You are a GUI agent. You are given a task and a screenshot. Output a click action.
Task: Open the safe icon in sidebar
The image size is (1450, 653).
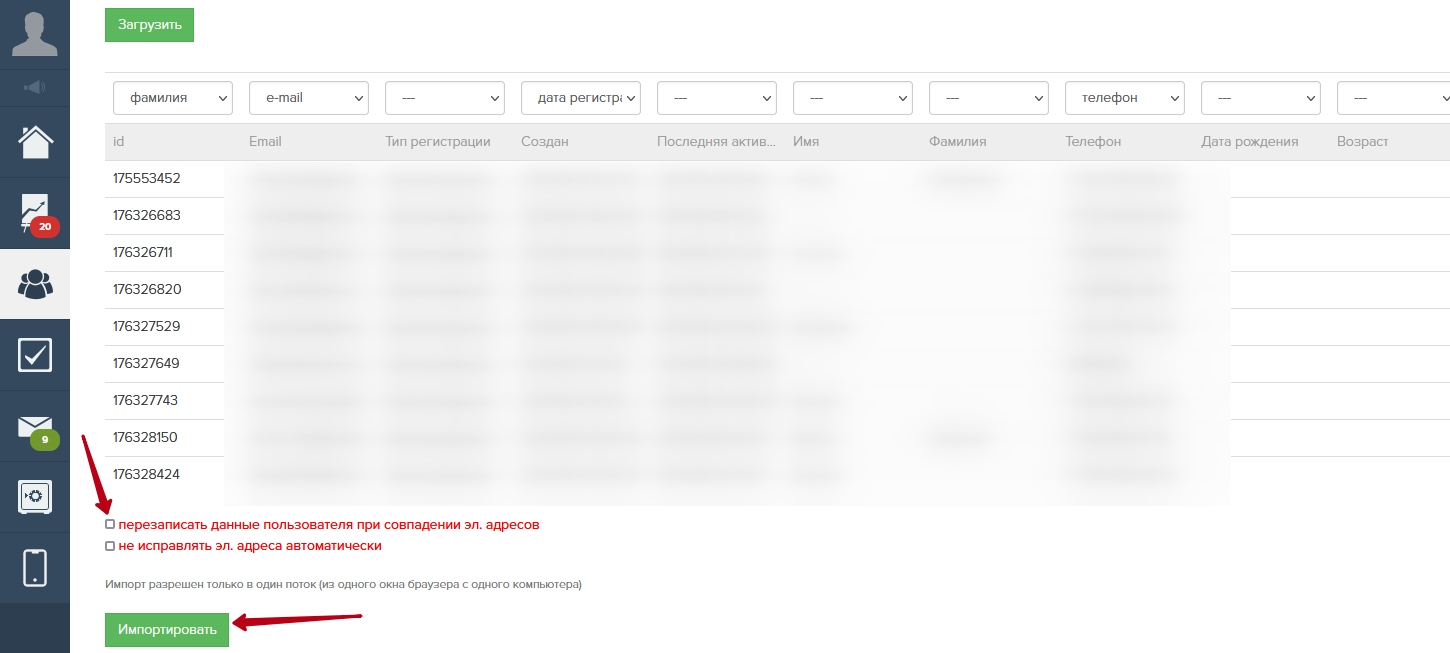coord(35,497)
